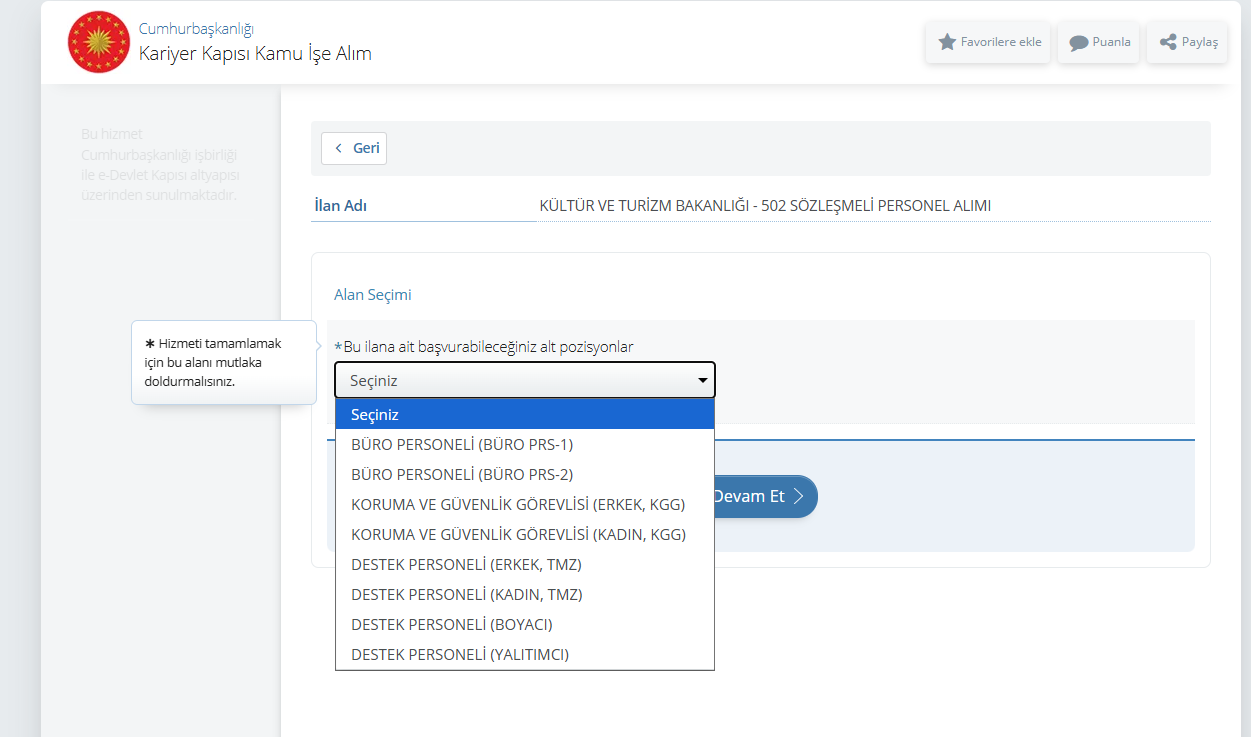Click the Alan Seçimi heading

(x=373, y=295)
